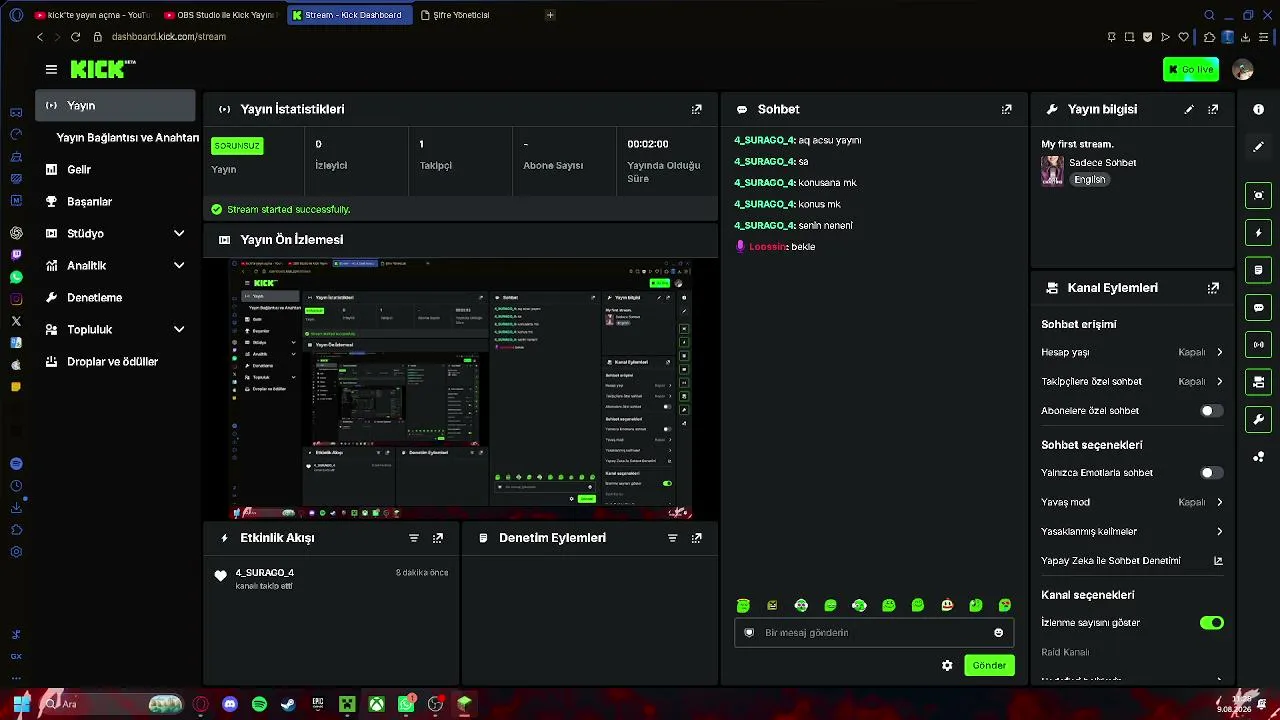Click the chat message input field
Viewport: 1280px width, 720px height.
(x=872, y=633)
